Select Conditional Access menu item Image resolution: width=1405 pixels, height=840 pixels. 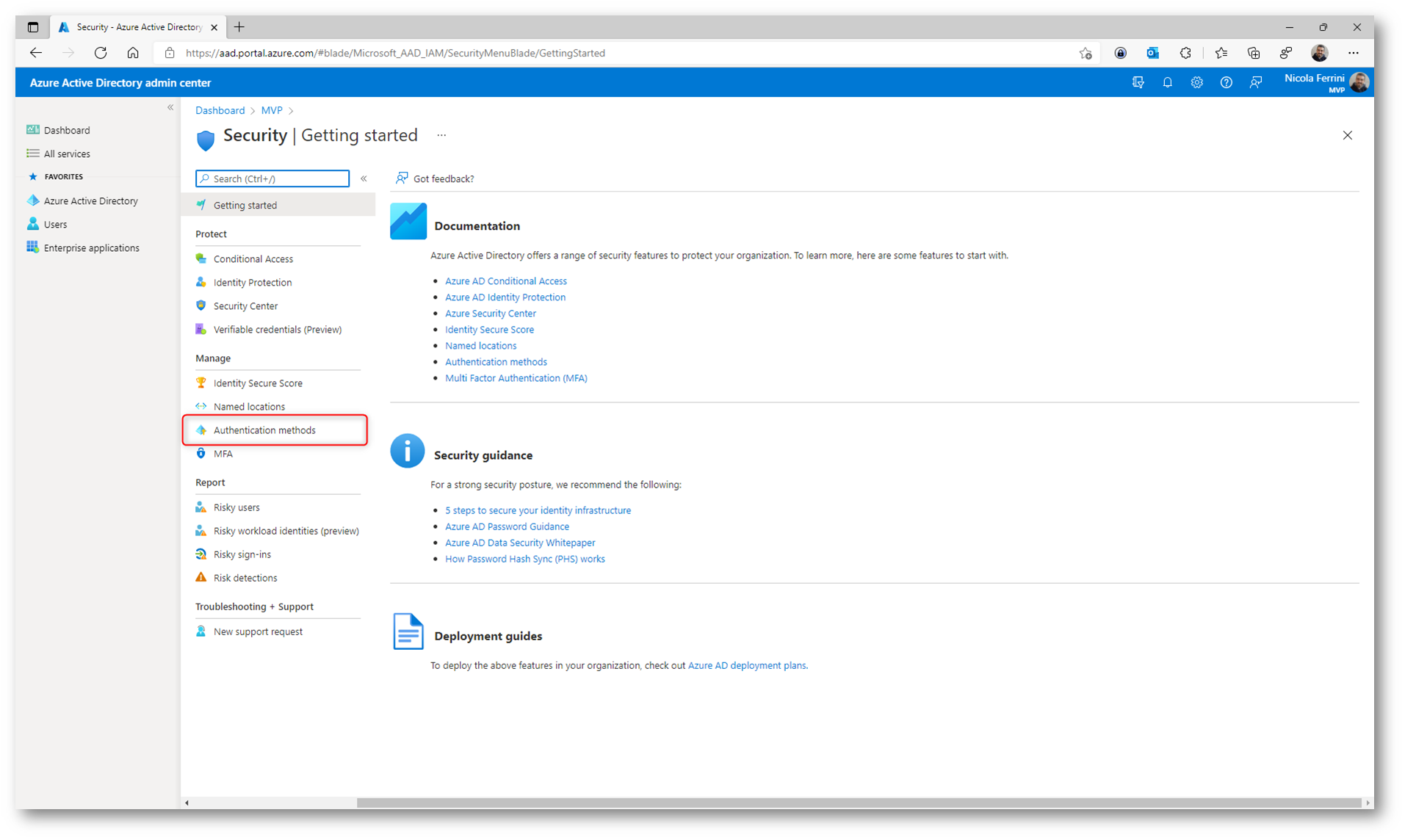(253, 259)
